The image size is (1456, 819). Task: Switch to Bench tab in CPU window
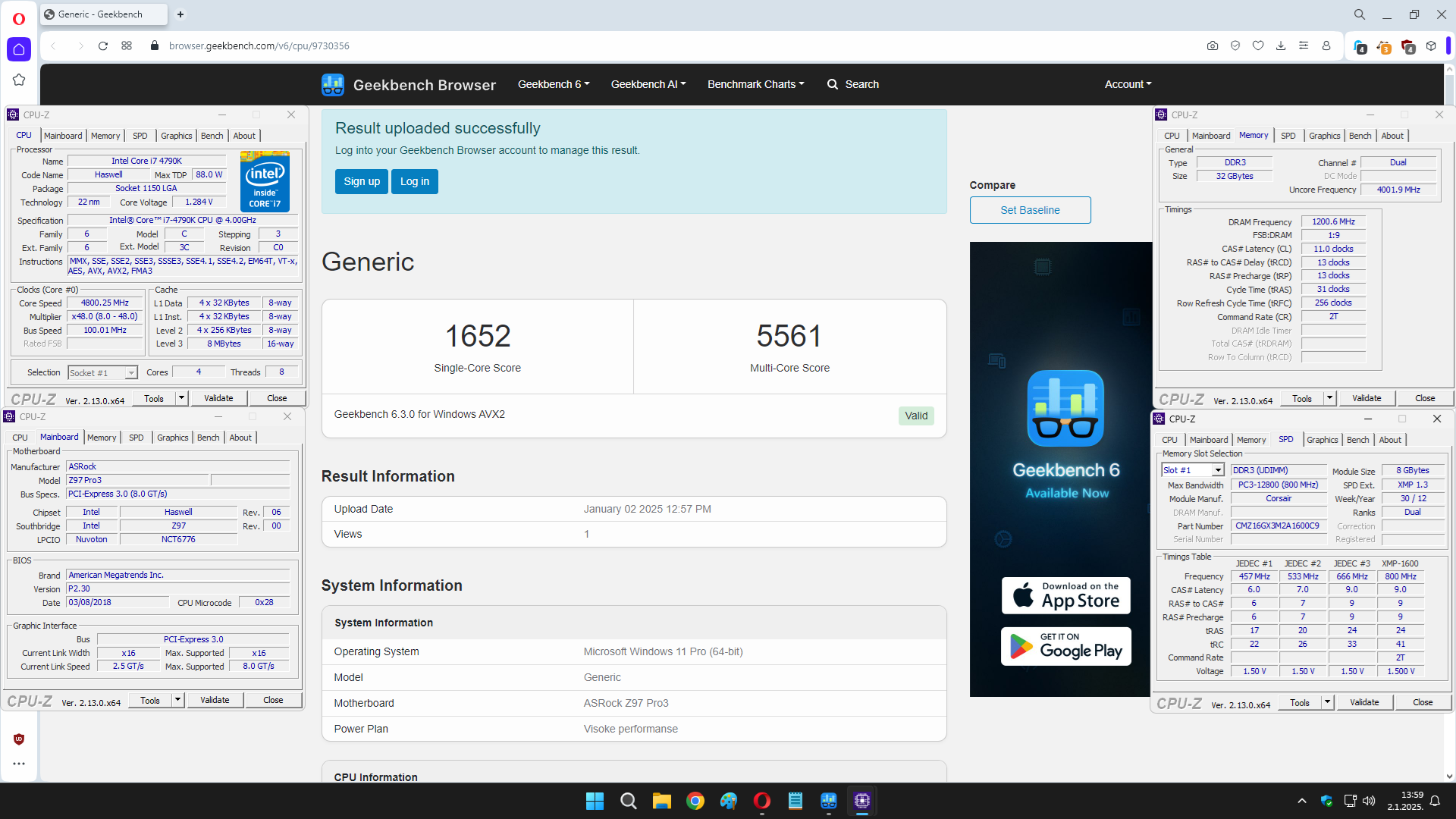212,136
